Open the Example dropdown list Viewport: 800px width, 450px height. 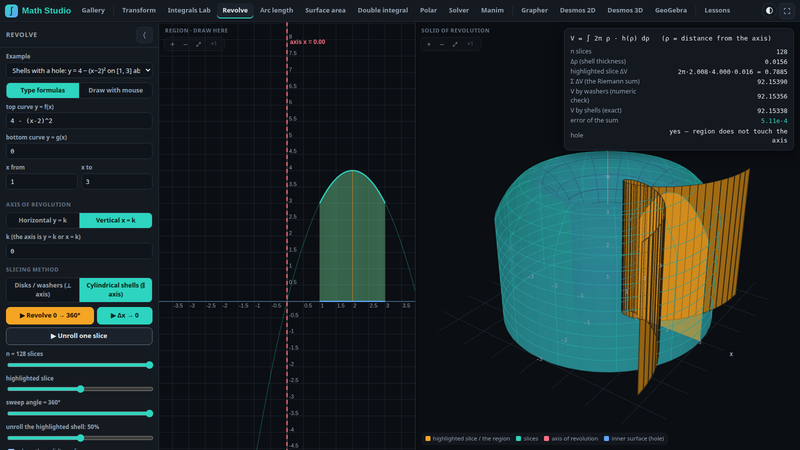point(79,70)
